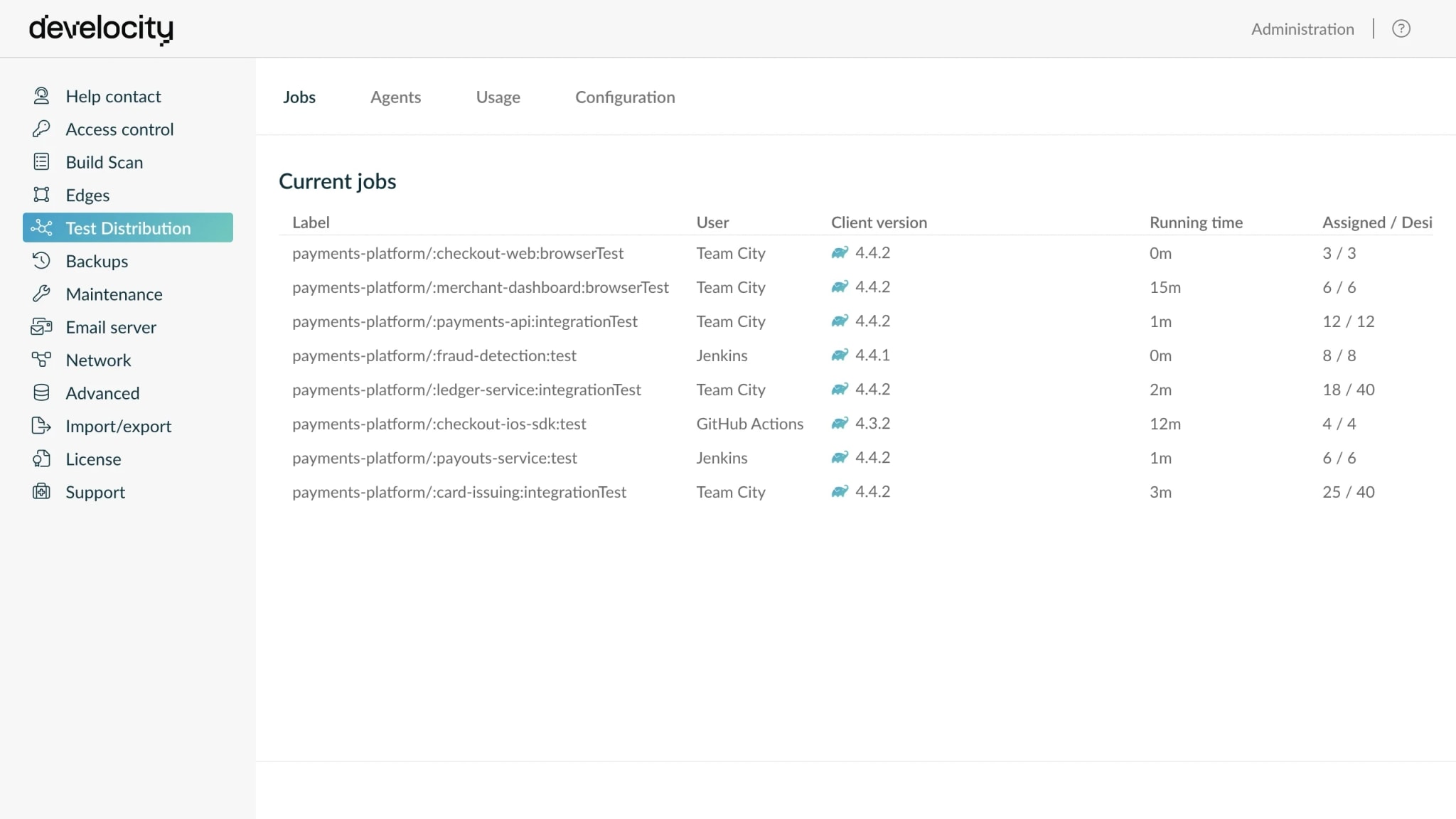Select the card-issuing:integrationTest job label

click(x=459, y=492)
